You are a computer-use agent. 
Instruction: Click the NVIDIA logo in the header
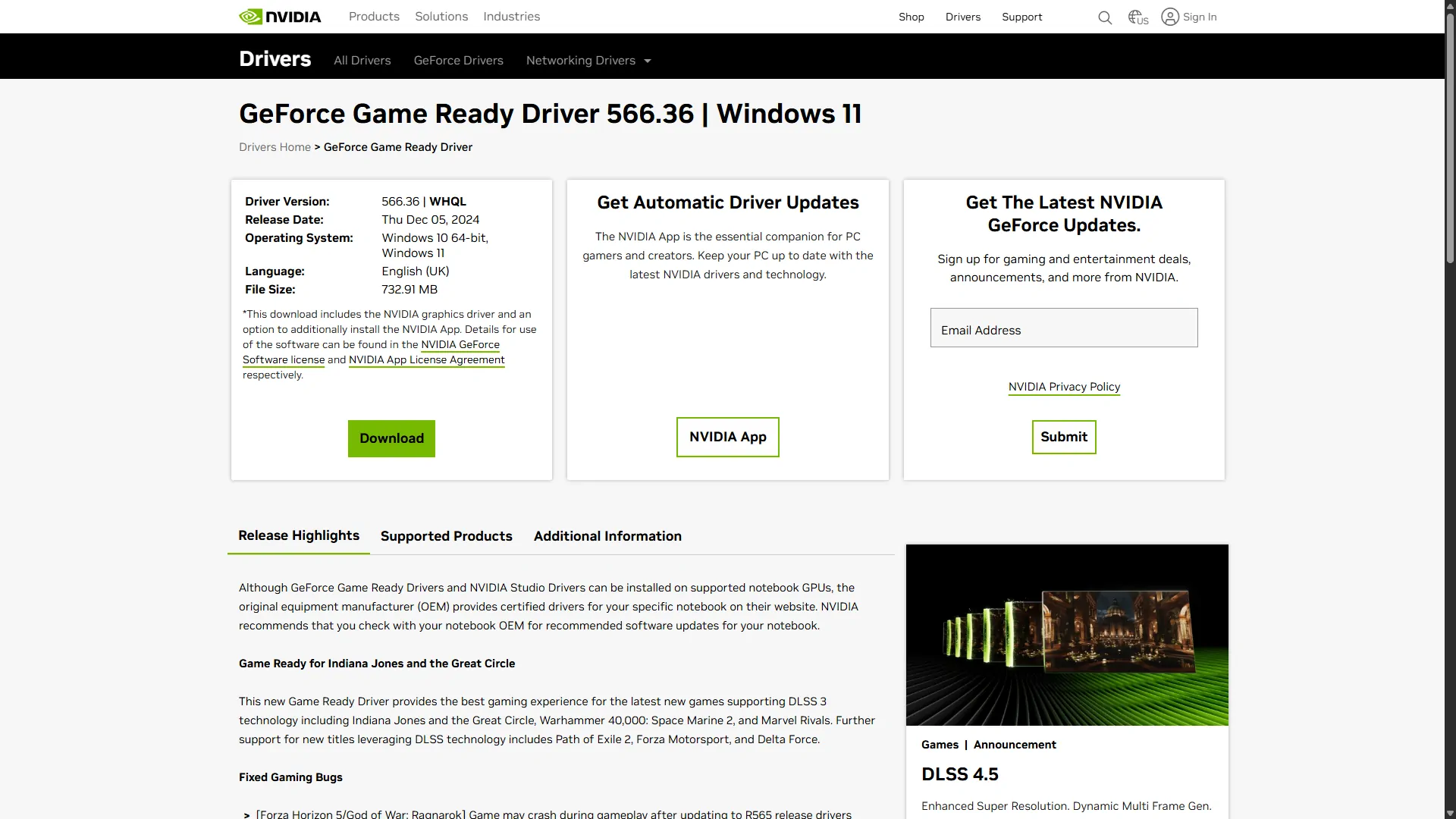pyautogui.click(x=279, y=16)
